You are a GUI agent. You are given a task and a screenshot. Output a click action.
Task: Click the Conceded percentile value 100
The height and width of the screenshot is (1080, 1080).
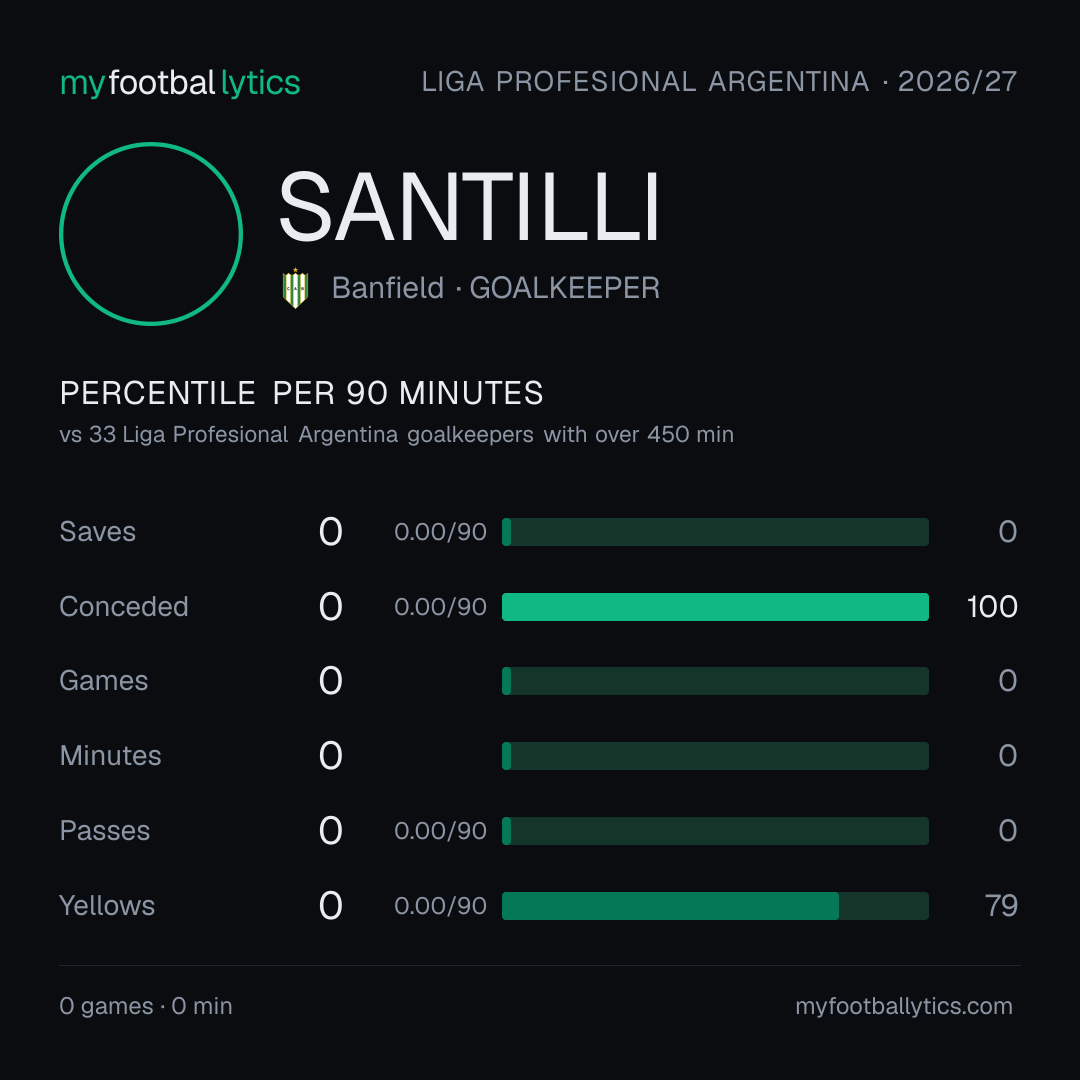[992, 607]
